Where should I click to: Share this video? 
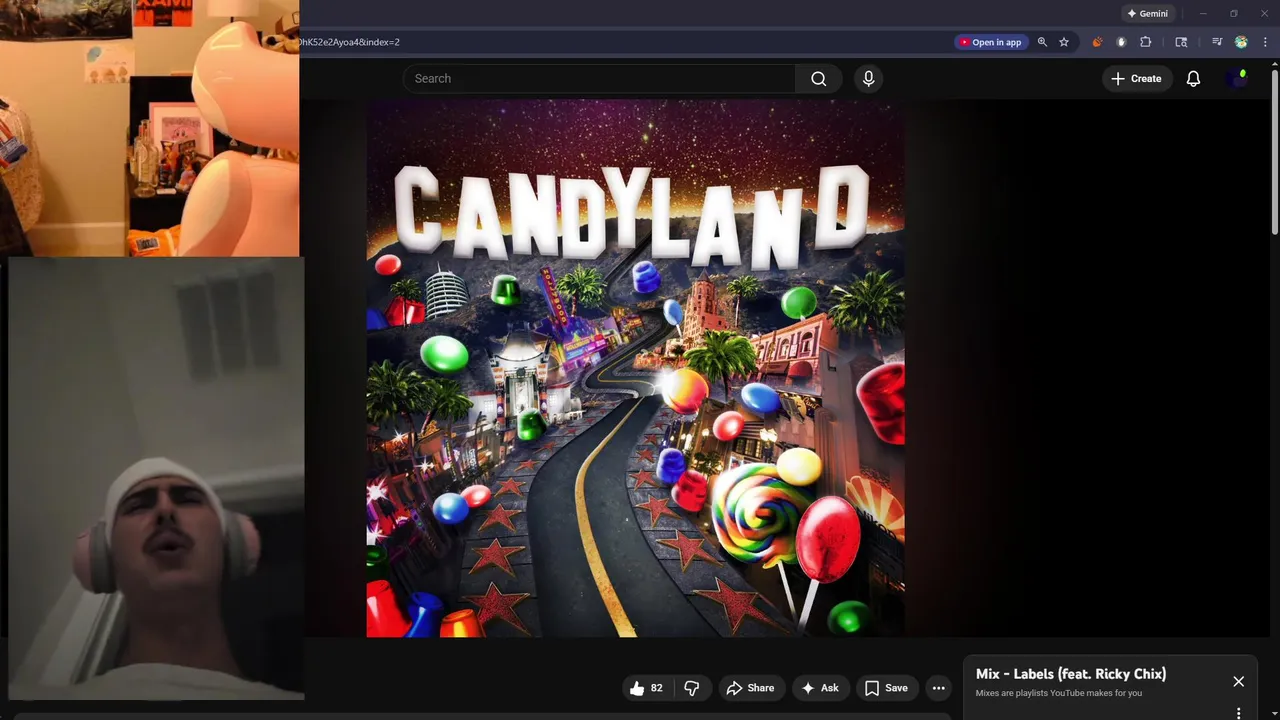click(x=750, y=688)
